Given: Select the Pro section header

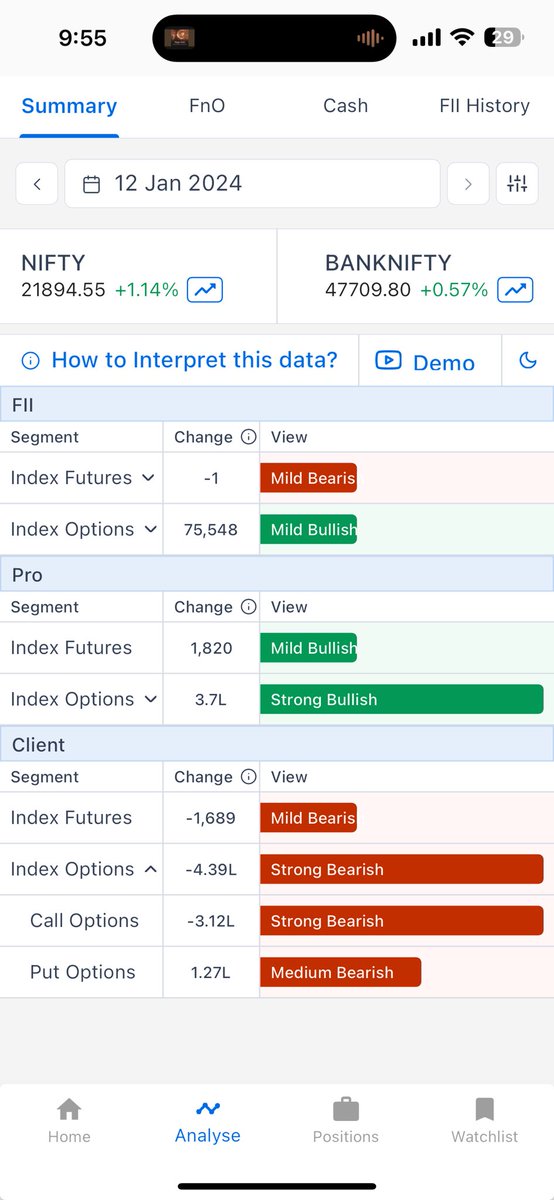Looking at the screenshot, I should coord(277,575).
